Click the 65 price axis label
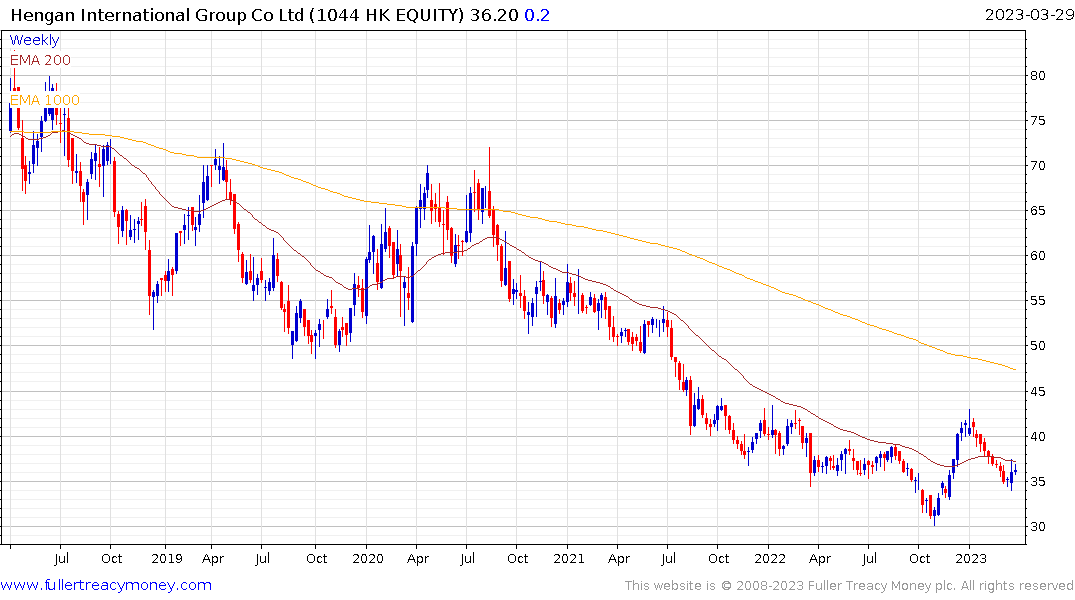The image size is (1075, 600). (x=1037, y=211)
